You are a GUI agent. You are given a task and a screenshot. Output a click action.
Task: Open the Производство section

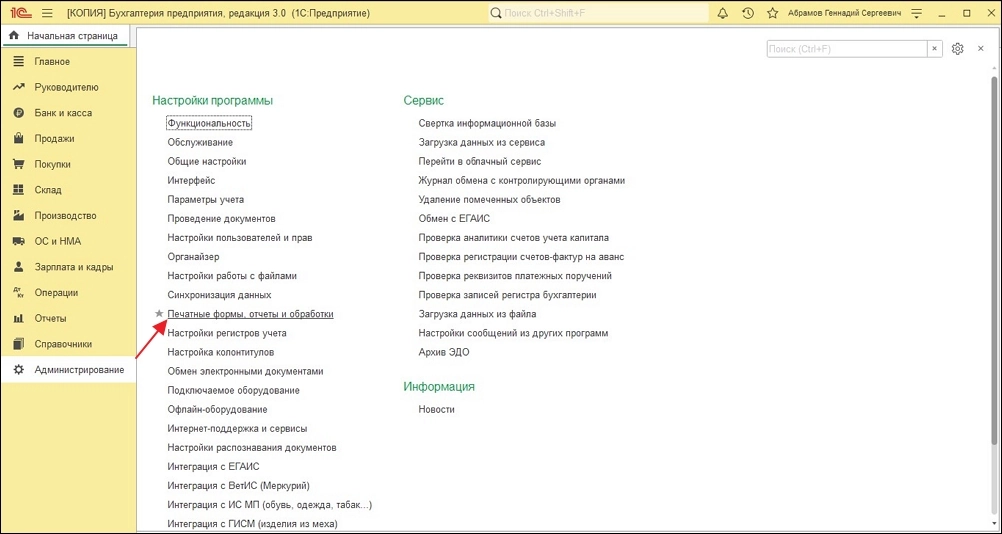tap(68, 216)
